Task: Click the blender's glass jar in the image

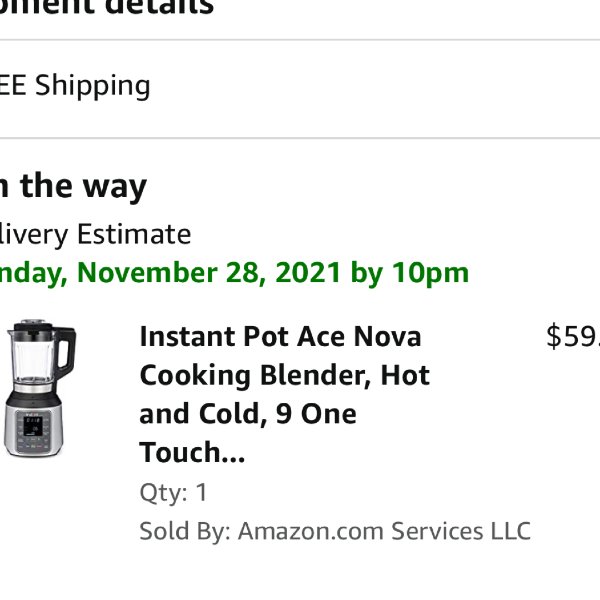Action: click(x=32, y=358)
